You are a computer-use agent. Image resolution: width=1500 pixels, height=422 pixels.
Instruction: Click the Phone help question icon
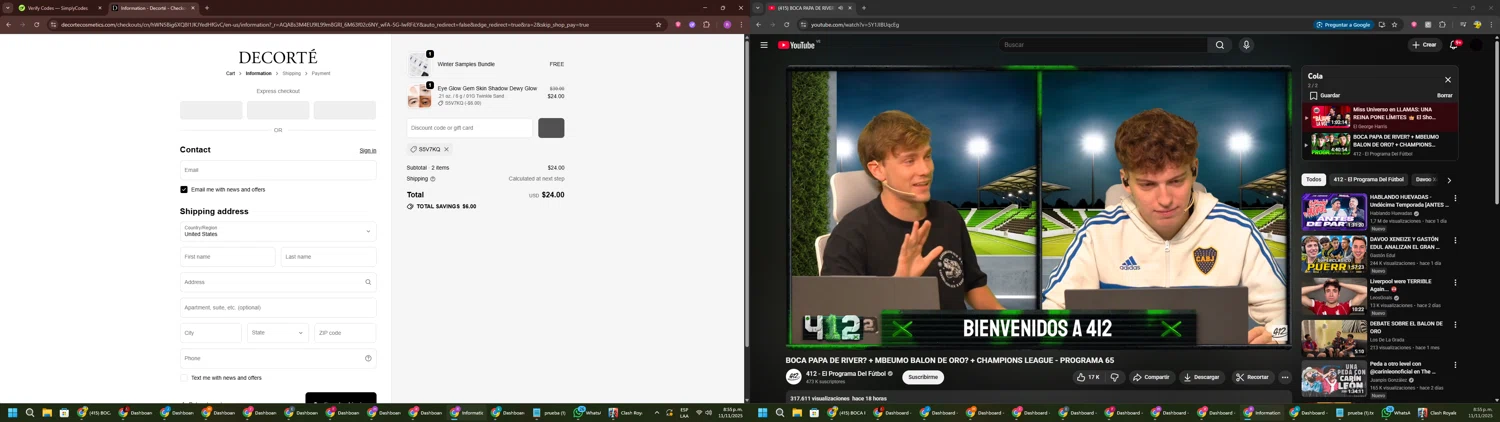pyautogui.click(x=368, y=358)
